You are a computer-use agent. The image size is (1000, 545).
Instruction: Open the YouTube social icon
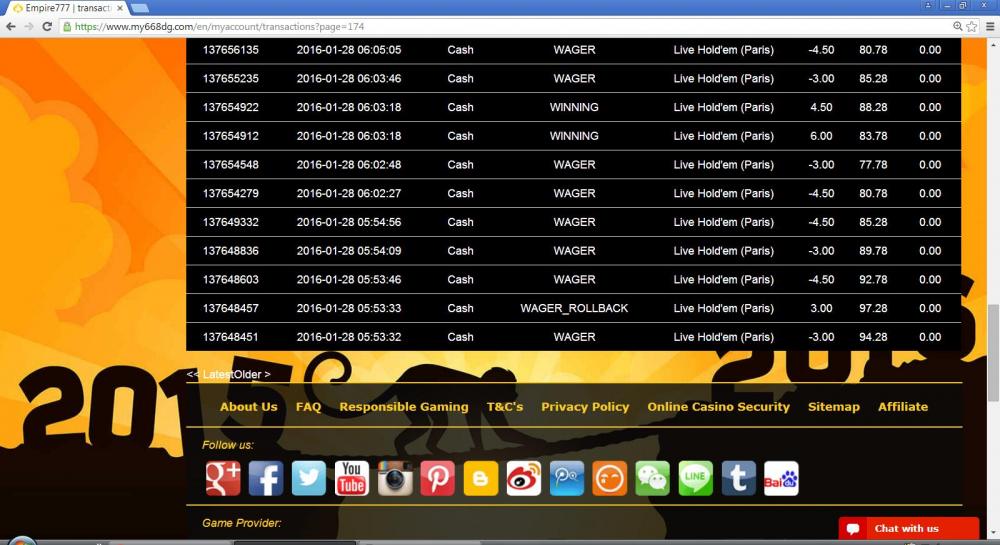(x=352, y=478)
